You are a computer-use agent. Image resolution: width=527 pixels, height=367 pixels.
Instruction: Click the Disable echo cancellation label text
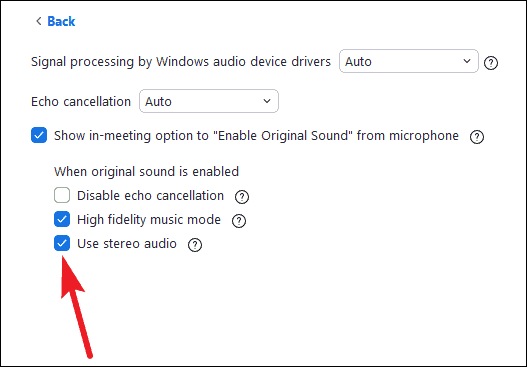[x=151, y=195]
